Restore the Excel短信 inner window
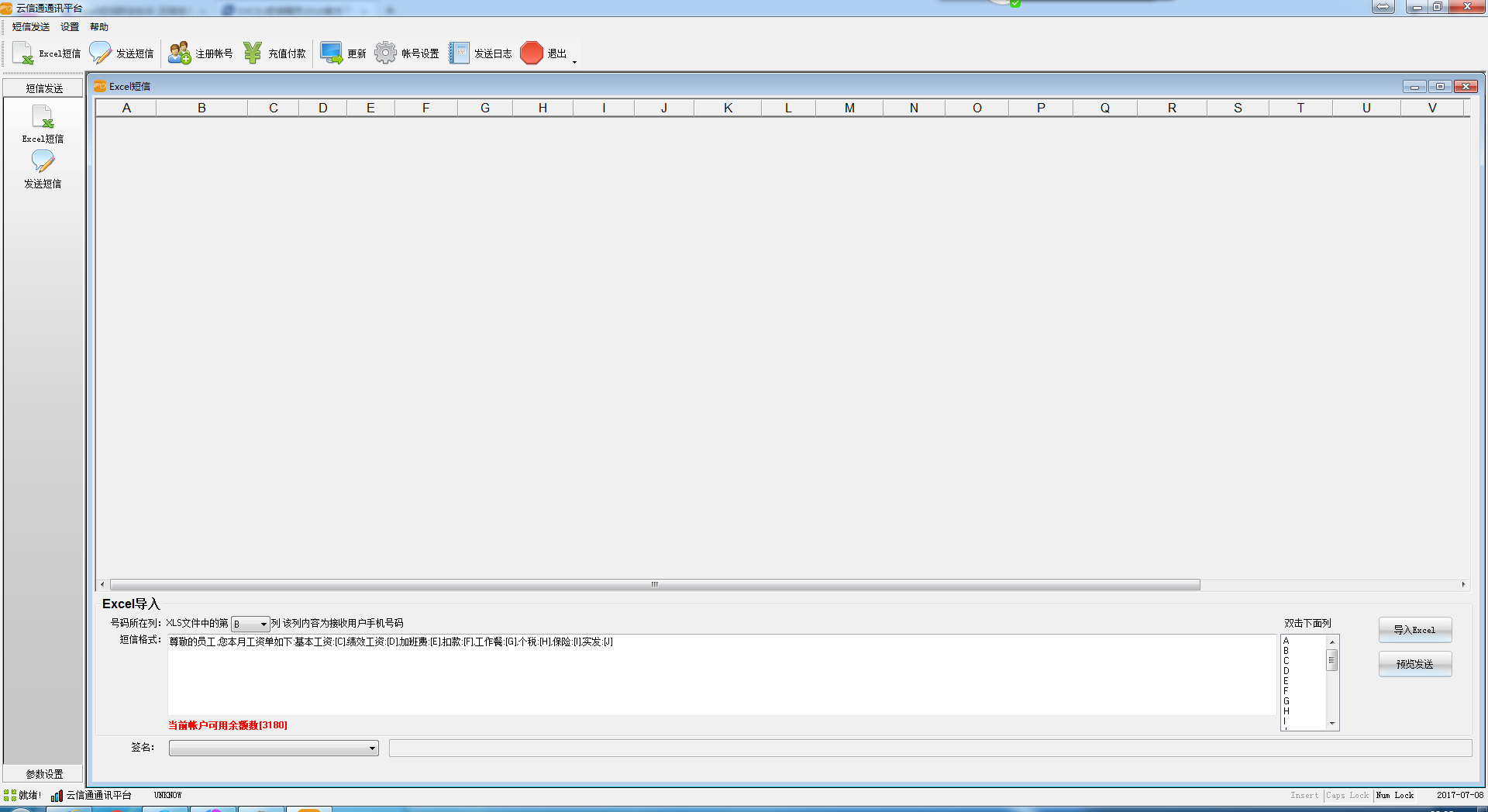This screenshot has width=1488, height=812. pos(1440,86)
